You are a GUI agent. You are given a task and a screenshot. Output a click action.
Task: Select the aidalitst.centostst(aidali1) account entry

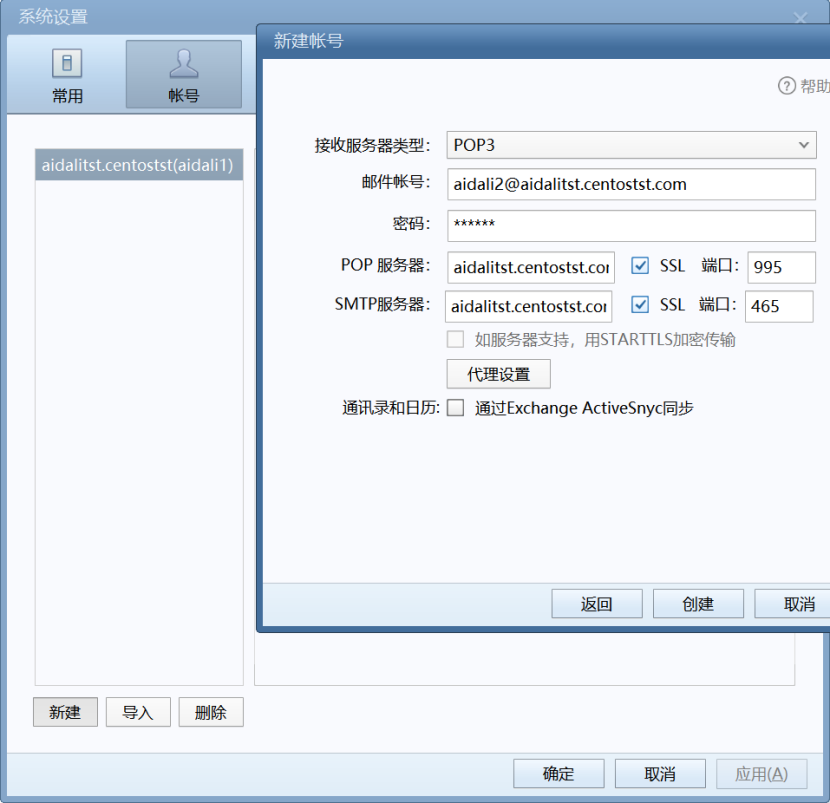coord(138,165)
